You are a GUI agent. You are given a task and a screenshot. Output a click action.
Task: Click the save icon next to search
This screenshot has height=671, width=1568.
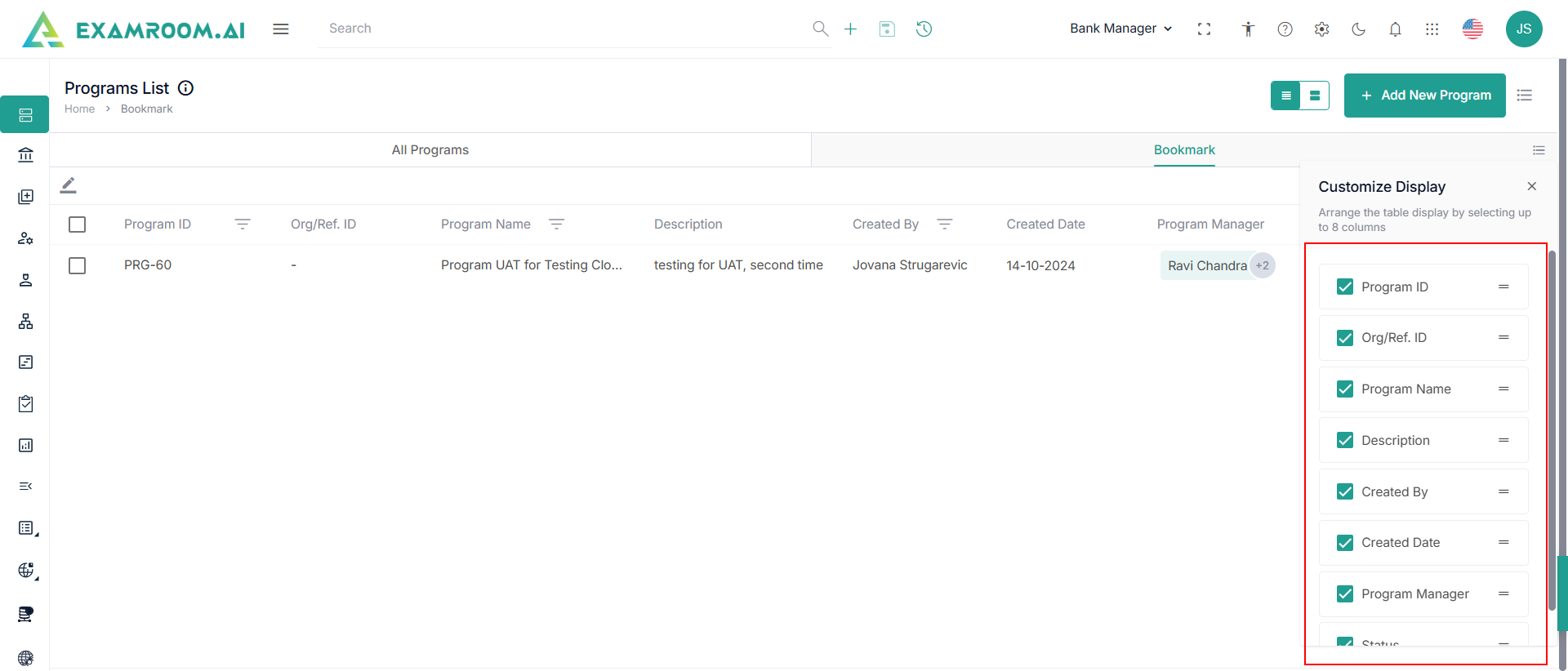887,29
